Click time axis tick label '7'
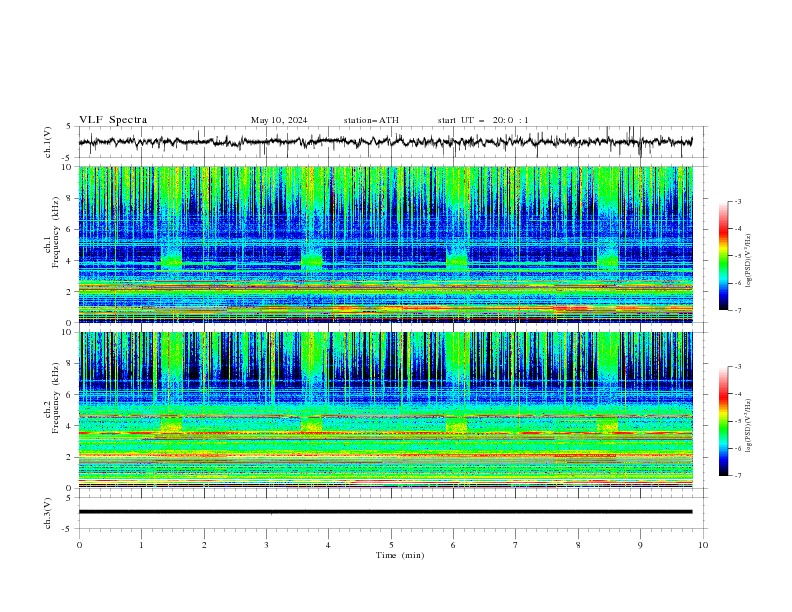792x612 pixels. tap(516, 545)
